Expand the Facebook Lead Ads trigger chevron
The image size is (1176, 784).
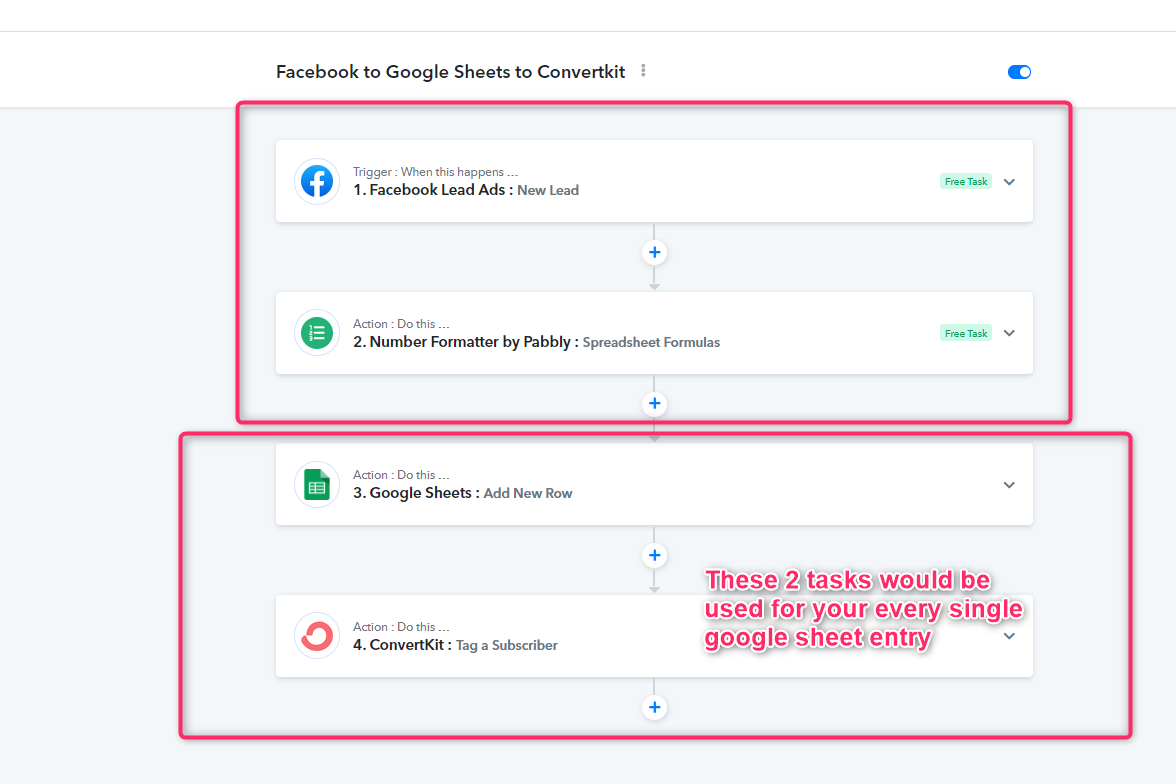(x=1010, y=182)
